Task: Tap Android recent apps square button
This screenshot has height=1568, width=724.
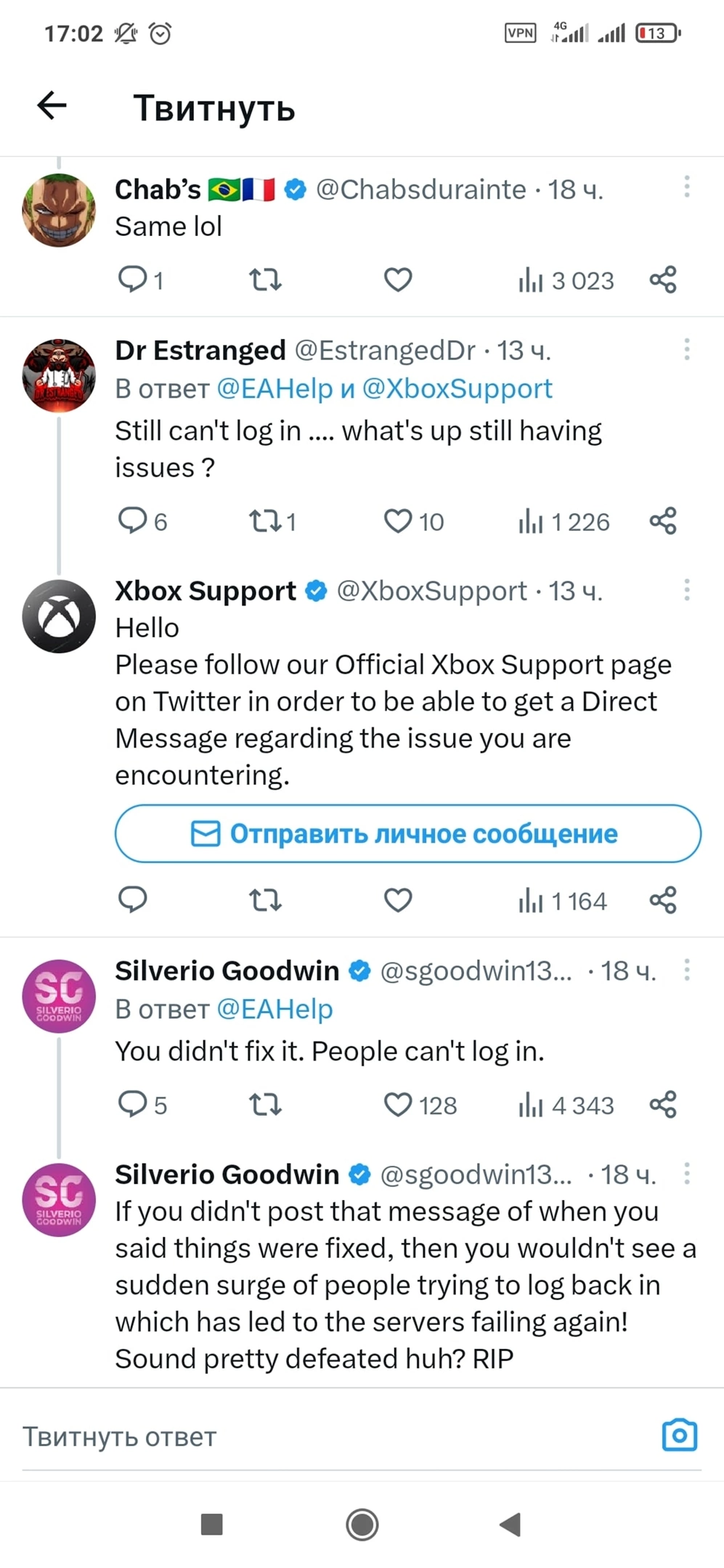Action: [211, 1524]
